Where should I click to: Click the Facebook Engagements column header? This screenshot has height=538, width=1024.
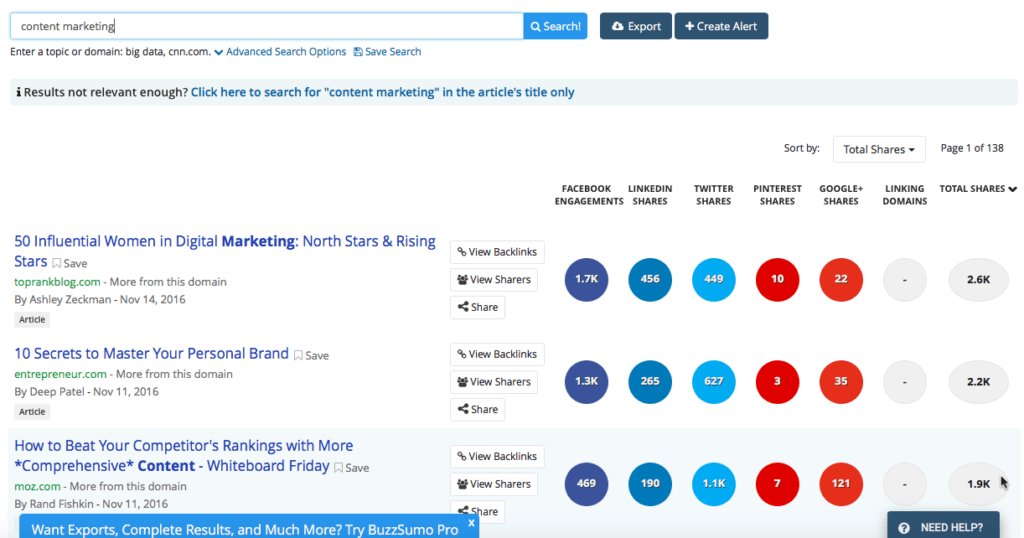click(588, 195)
